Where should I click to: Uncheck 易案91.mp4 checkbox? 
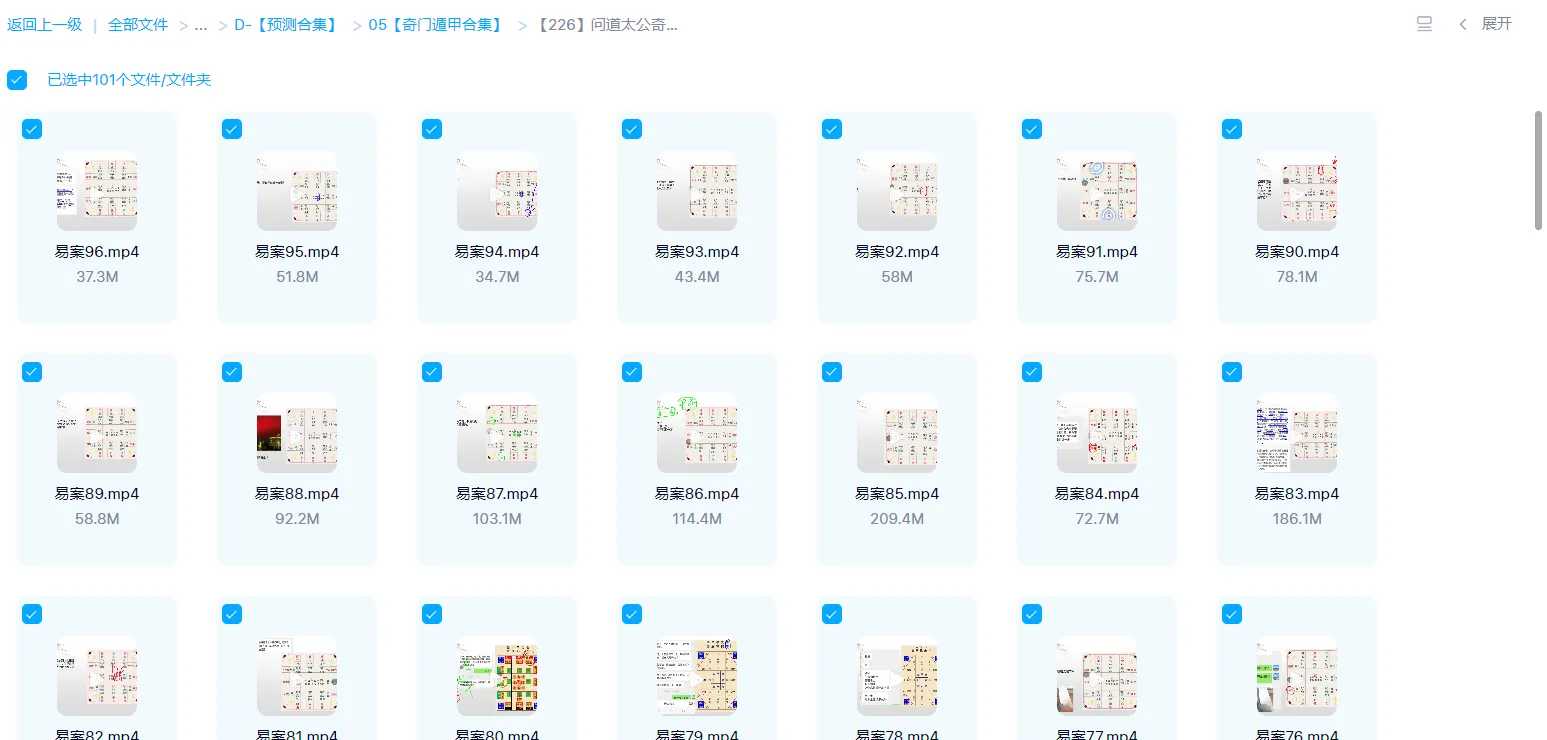click(1032, 129)
